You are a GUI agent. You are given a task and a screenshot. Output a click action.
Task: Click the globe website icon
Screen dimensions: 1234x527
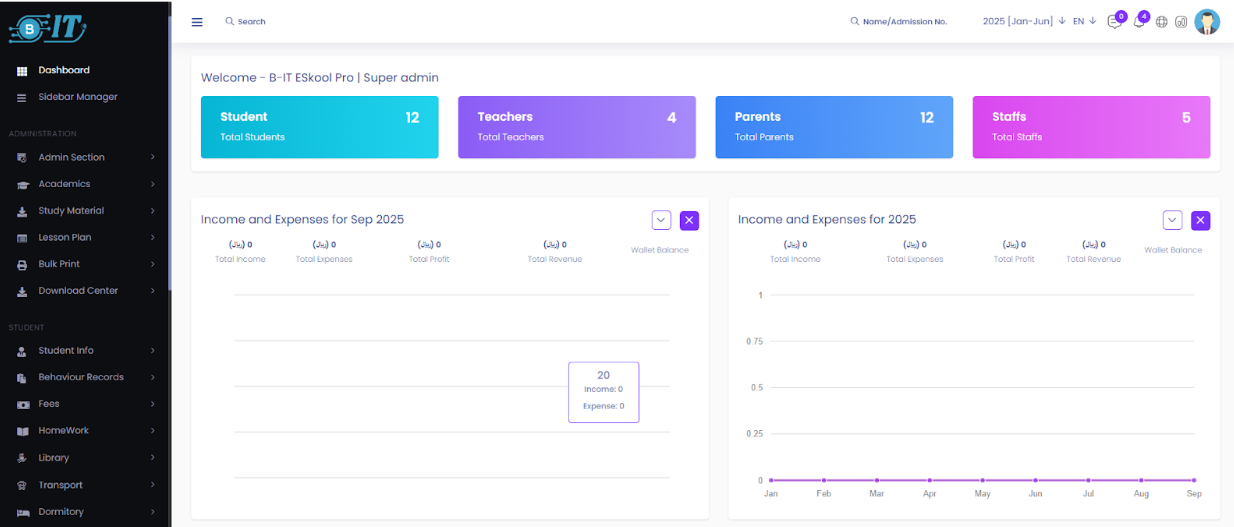point(1161,22)
